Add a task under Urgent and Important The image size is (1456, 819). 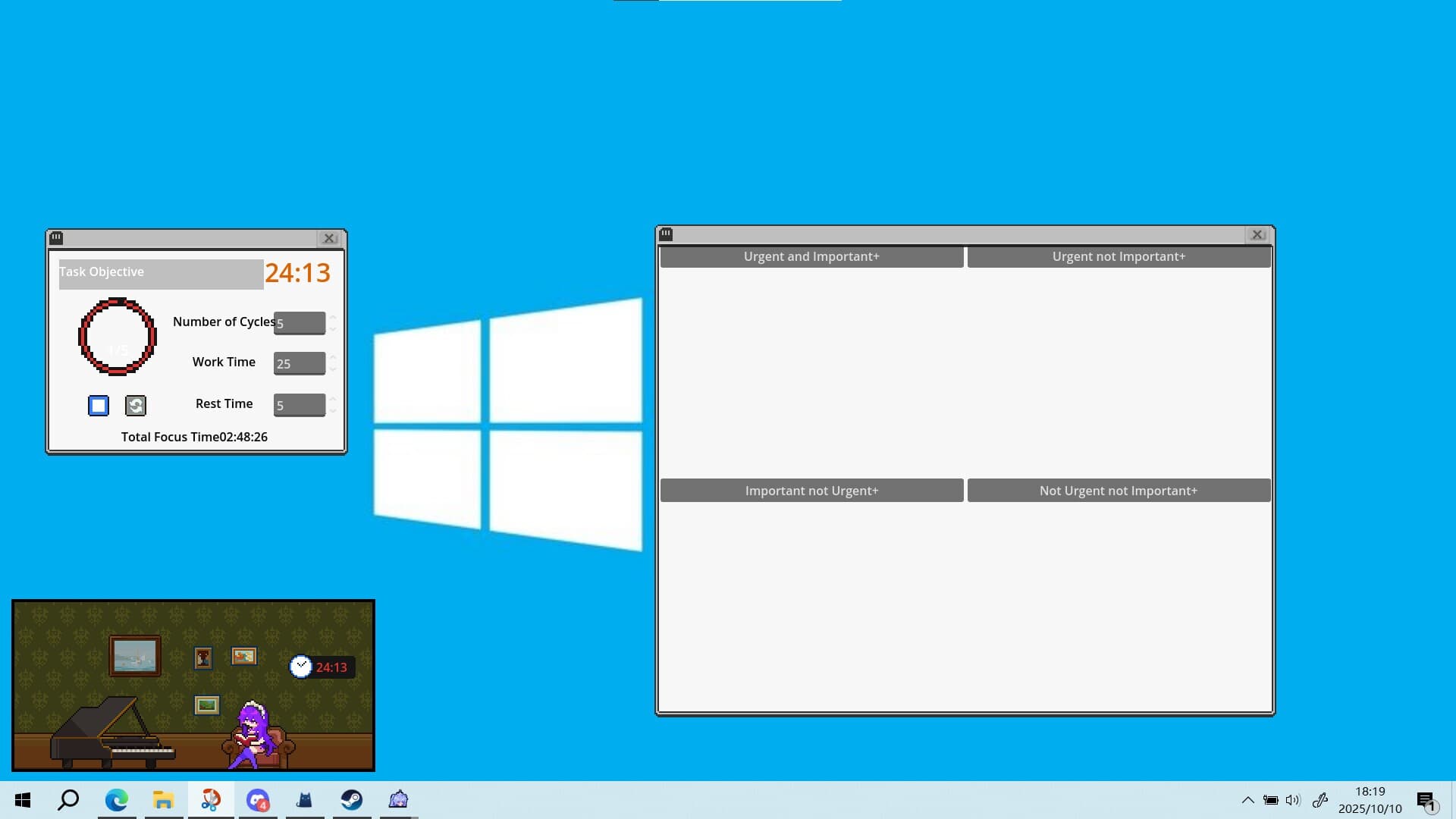point(811,256)
